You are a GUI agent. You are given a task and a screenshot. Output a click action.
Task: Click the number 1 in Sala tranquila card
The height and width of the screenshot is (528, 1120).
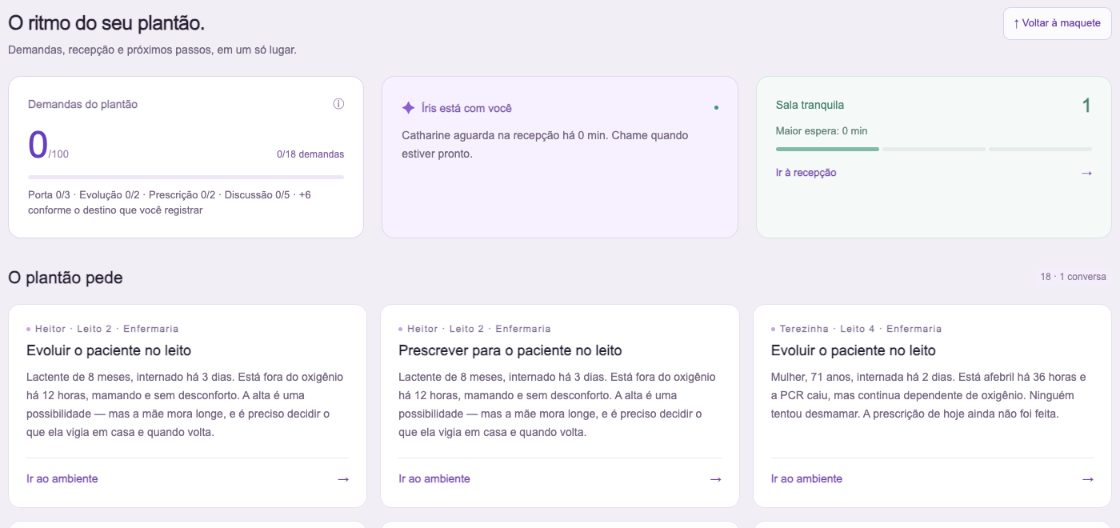[1086, 106]
